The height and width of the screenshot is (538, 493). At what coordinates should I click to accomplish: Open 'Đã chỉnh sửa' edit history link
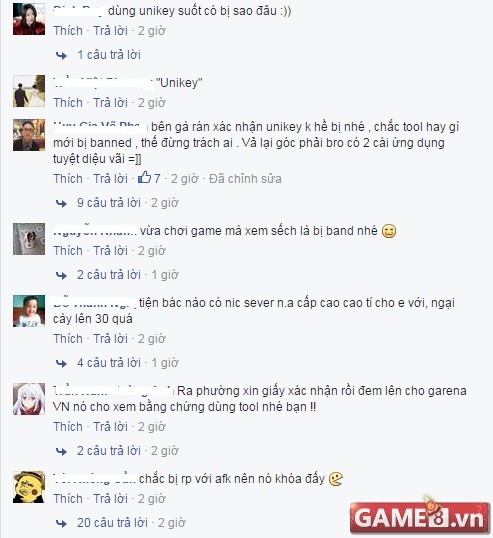click(245, 179)
